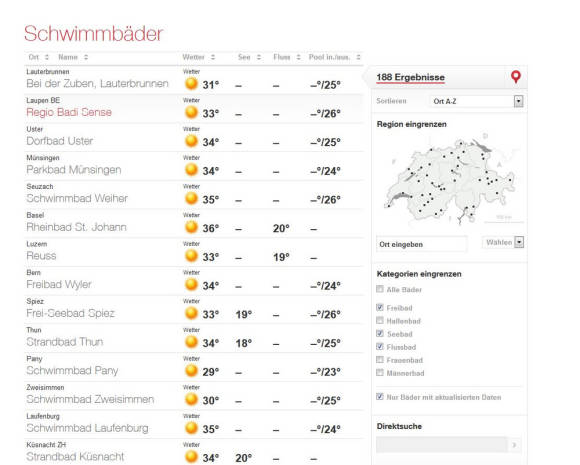Toggle the Alle Bäder checkbox

(380, 289)
